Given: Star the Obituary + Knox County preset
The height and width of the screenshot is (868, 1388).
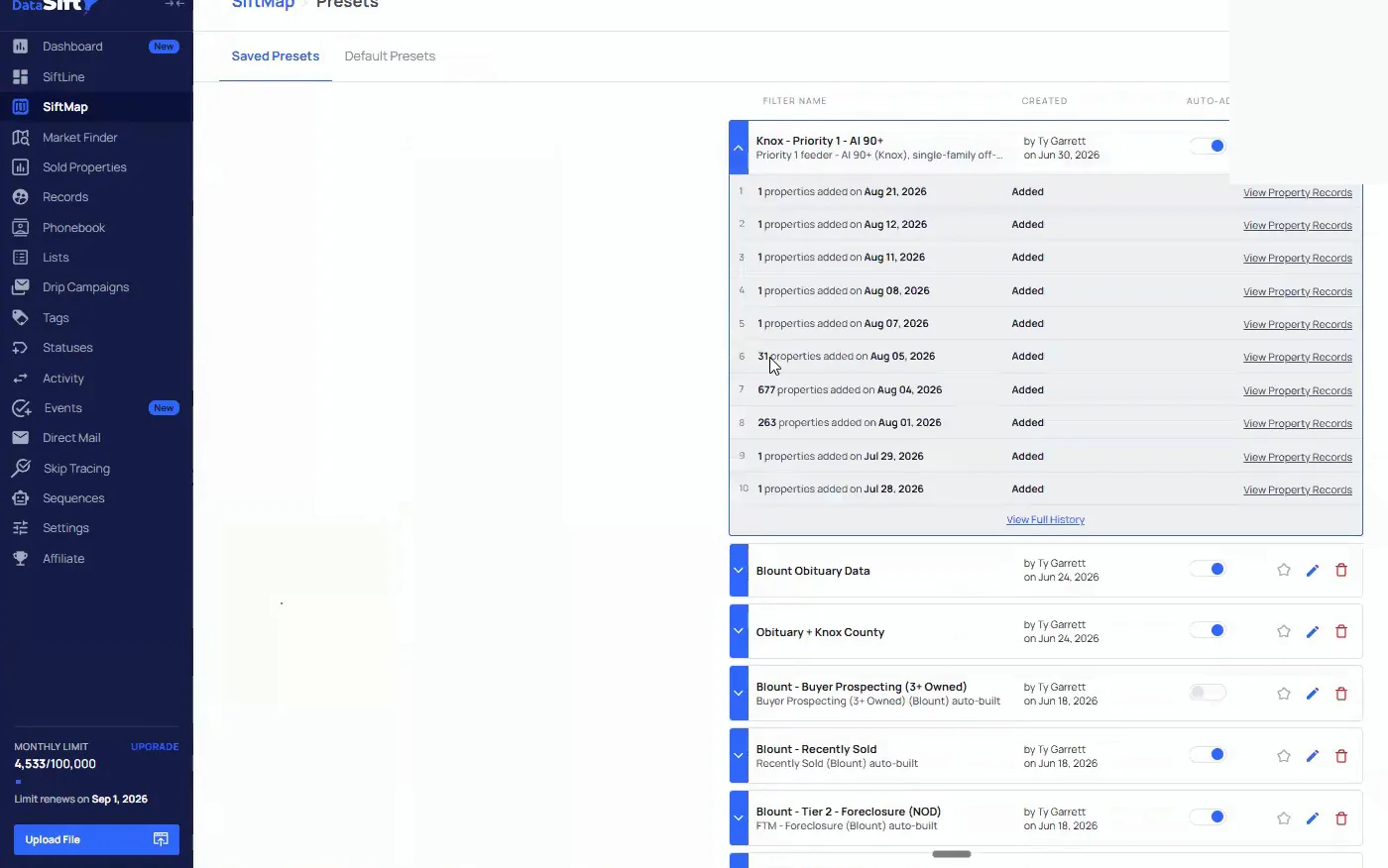Looking at the screenshot, I should (1284, 631).
